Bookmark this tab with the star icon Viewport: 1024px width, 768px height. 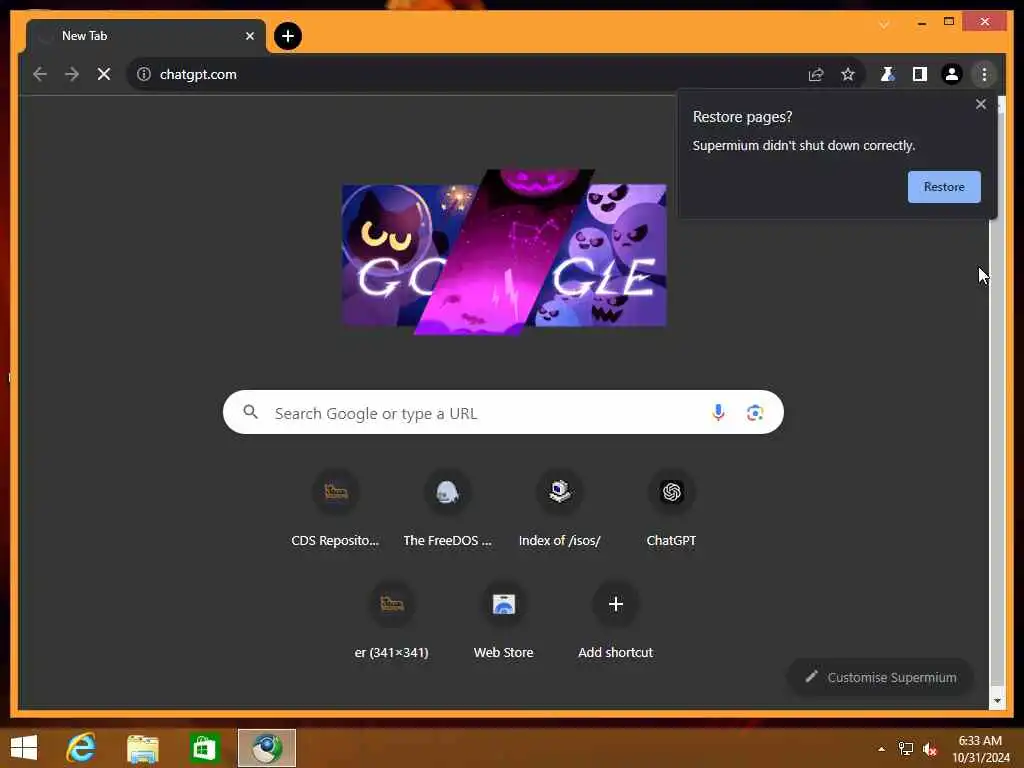click(x=848, y=74)
